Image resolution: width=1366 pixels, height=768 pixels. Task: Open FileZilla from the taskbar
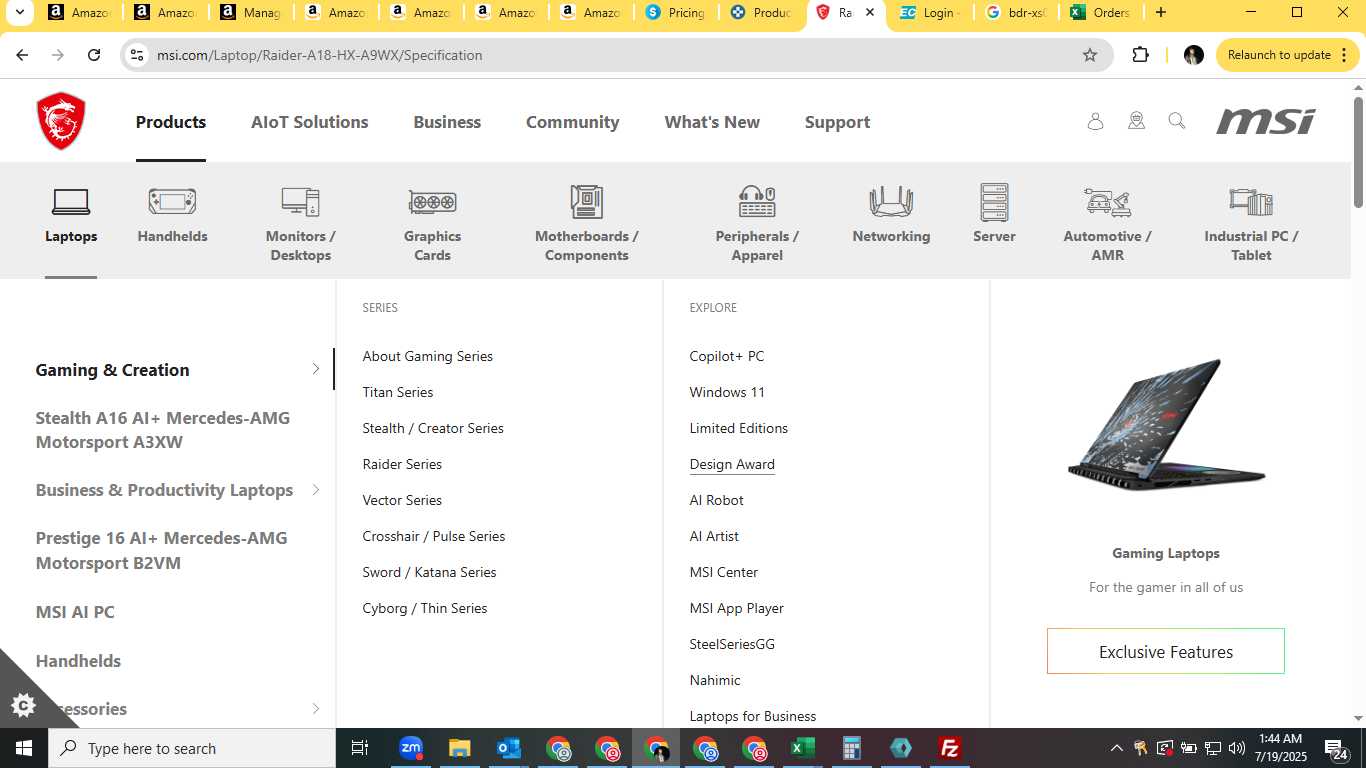[x=950, y=748]
